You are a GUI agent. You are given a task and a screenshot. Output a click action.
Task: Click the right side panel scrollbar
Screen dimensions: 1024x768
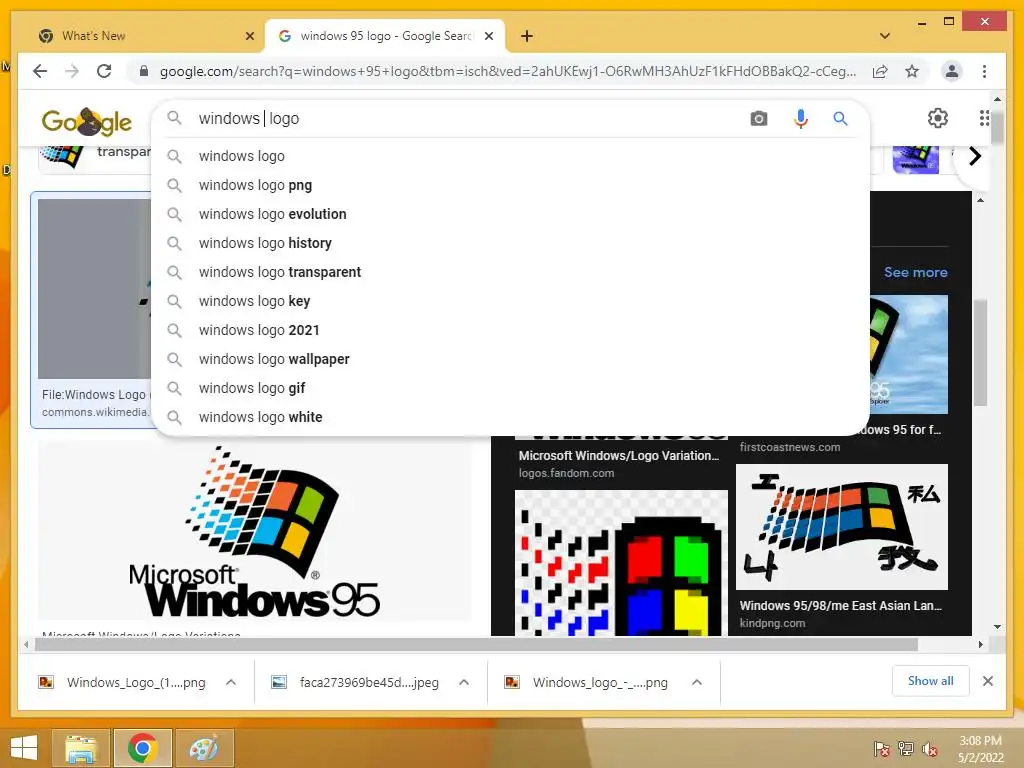[980, 353]
